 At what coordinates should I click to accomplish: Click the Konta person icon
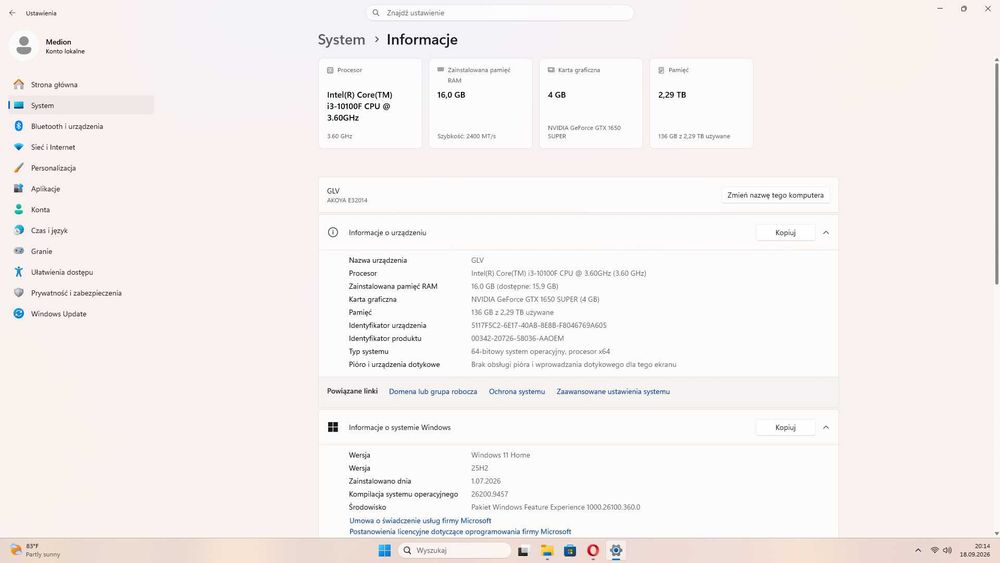pyautogui.click(x=18, y=209)
